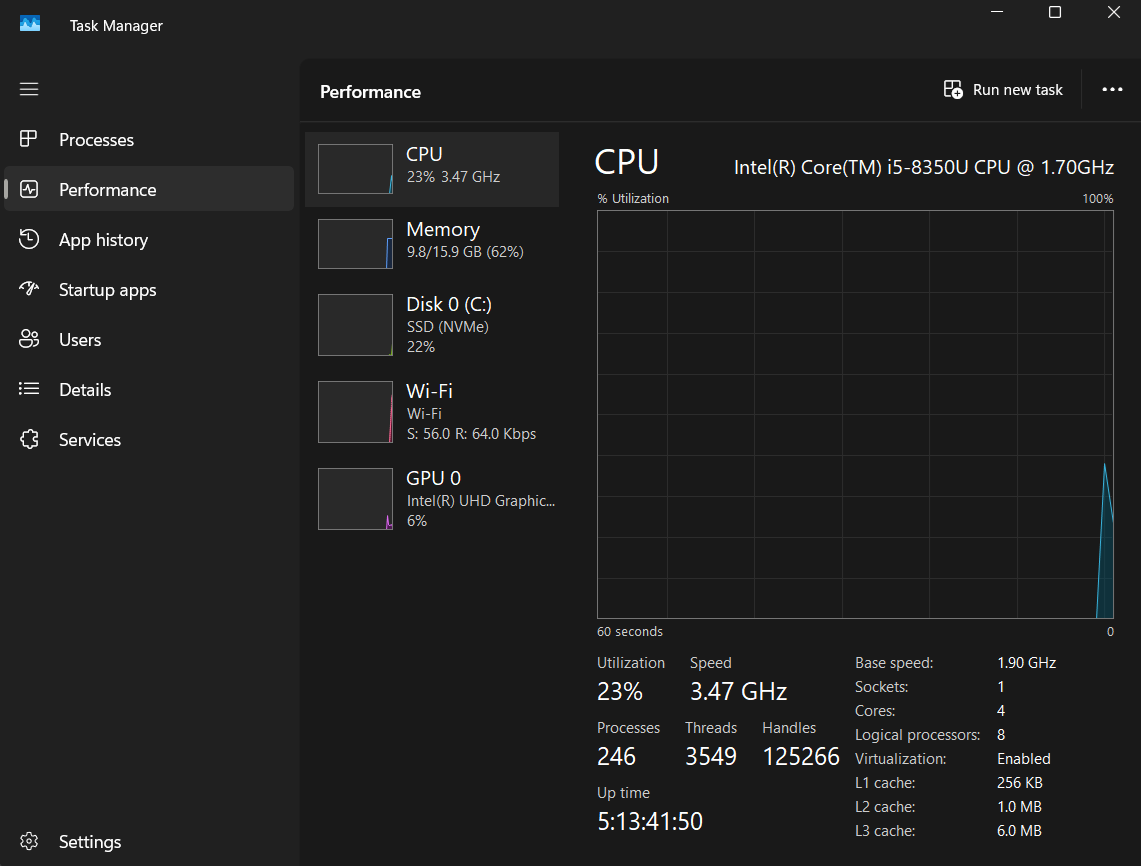The image size is (1141, 866).
Task: Click the threads count 3549
Action: coord(710,757)
